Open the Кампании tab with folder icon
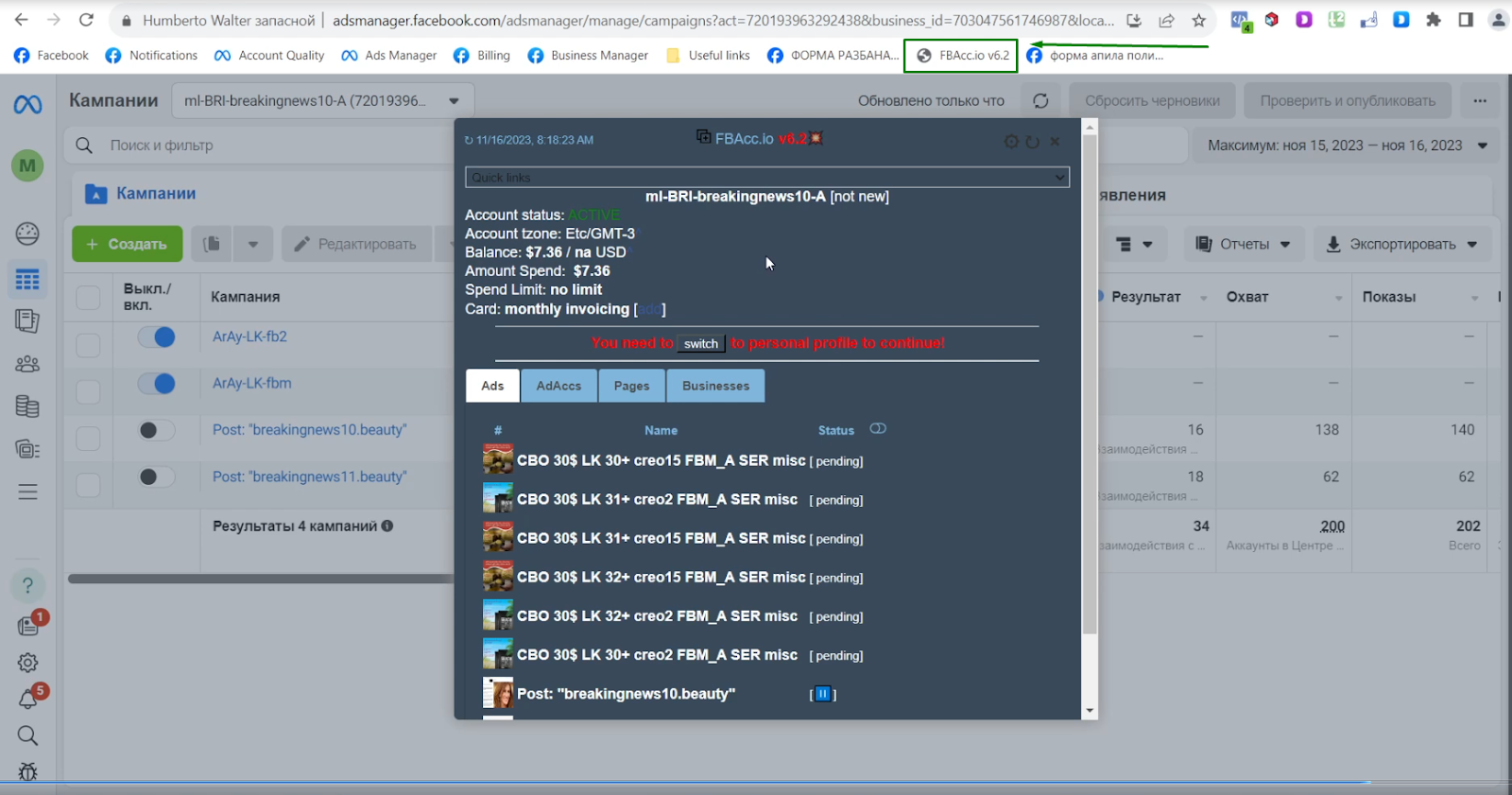This screenshot has height=795, width=1512. [140, 194]
